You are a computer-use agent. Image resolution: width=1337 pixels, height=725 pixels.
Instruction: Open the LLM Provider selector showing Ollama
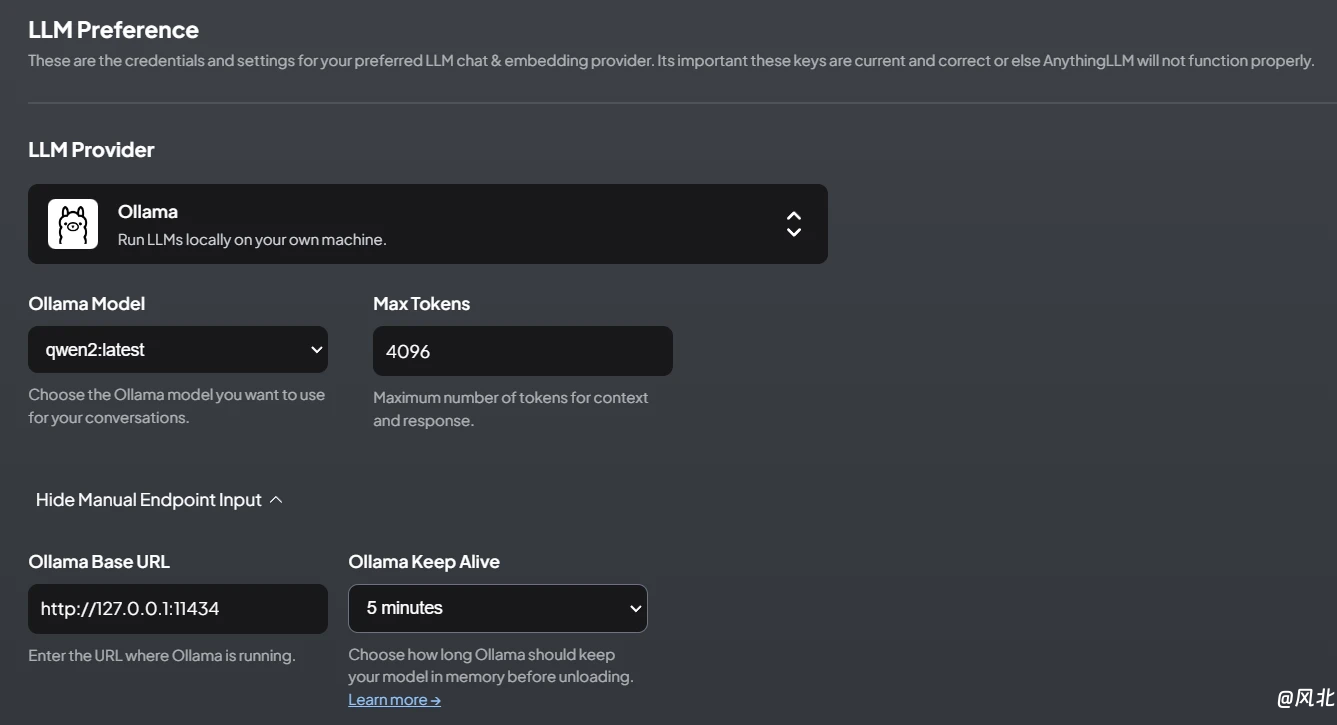[x=428, y=224]
